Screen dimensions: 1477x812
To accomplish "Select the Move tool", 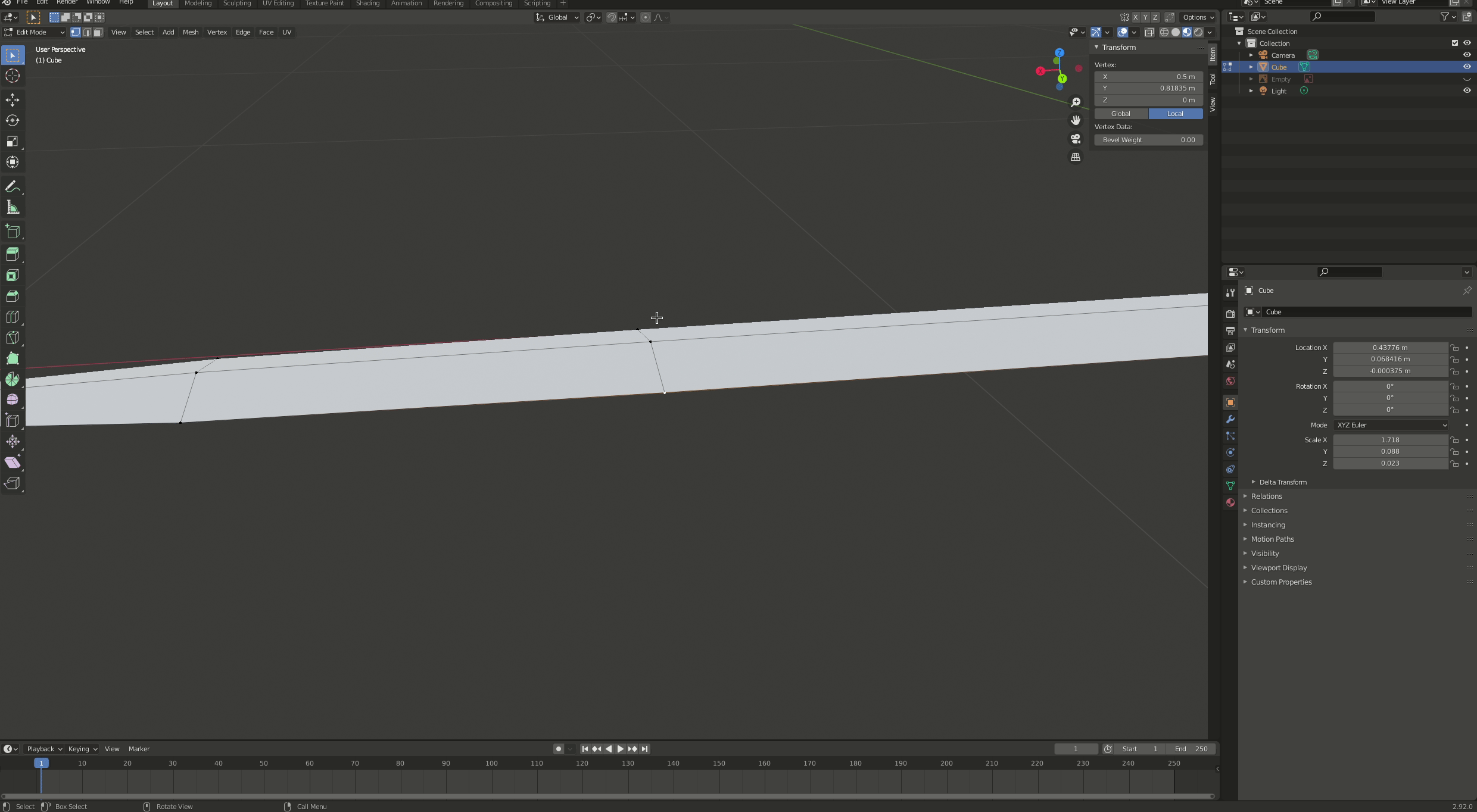I will pos(13,100).
